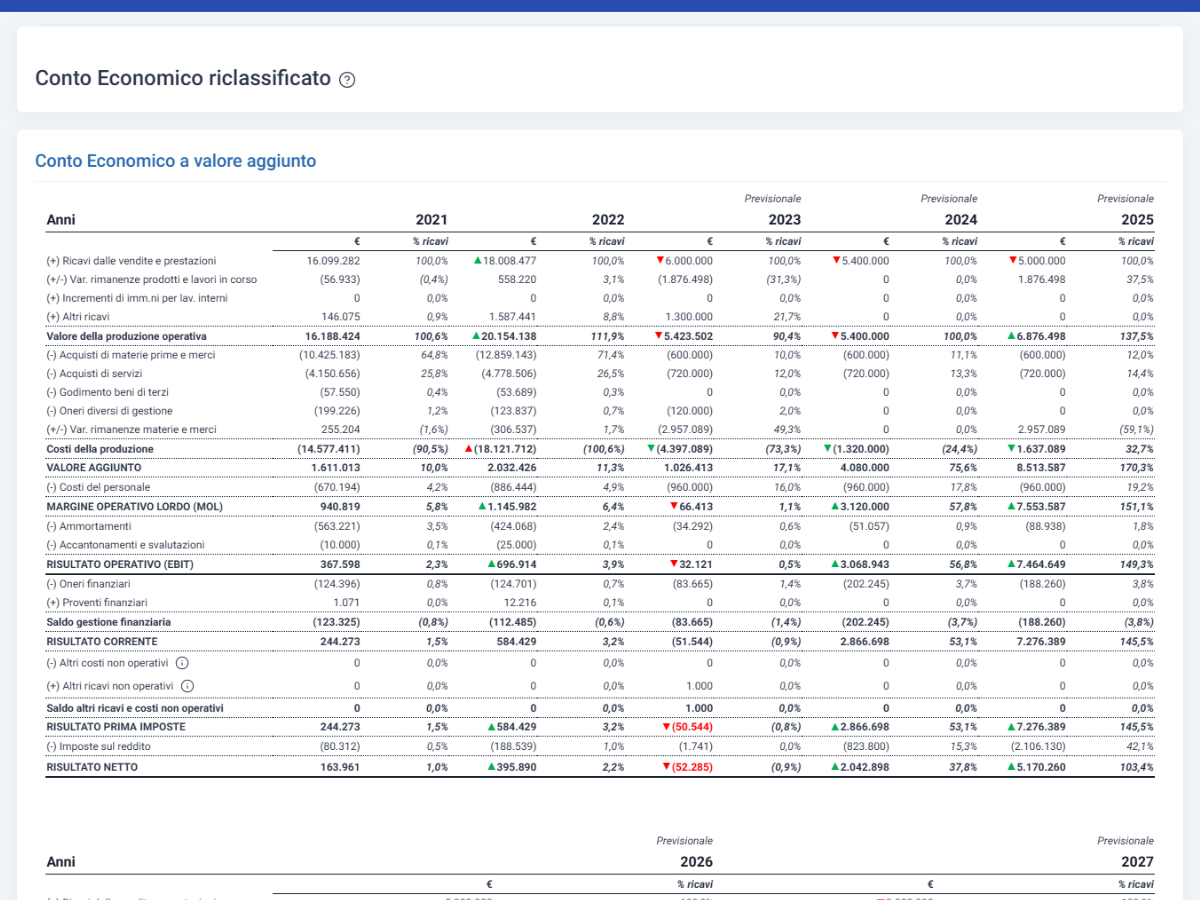Select 2021 revenue value 16.099.282

(x=333, y=260)
